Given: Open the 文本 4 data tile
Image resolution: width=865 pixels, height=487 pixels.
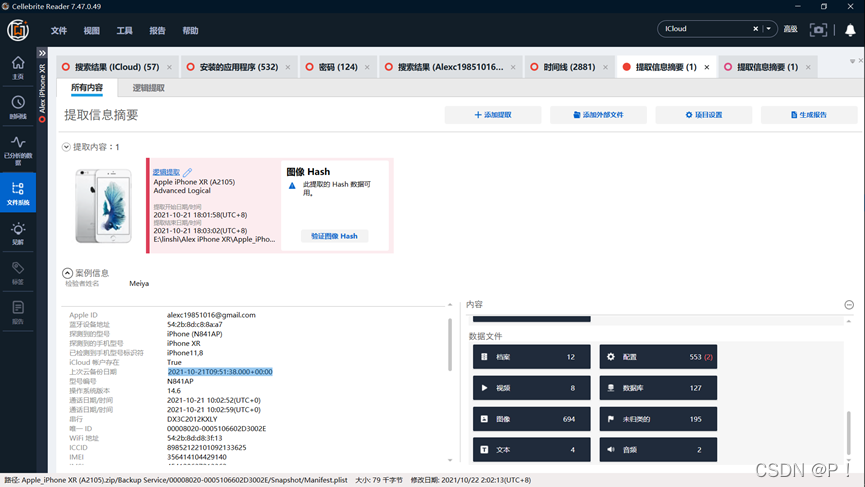Looking at the screenshot, I should click(x=531, y=449).
